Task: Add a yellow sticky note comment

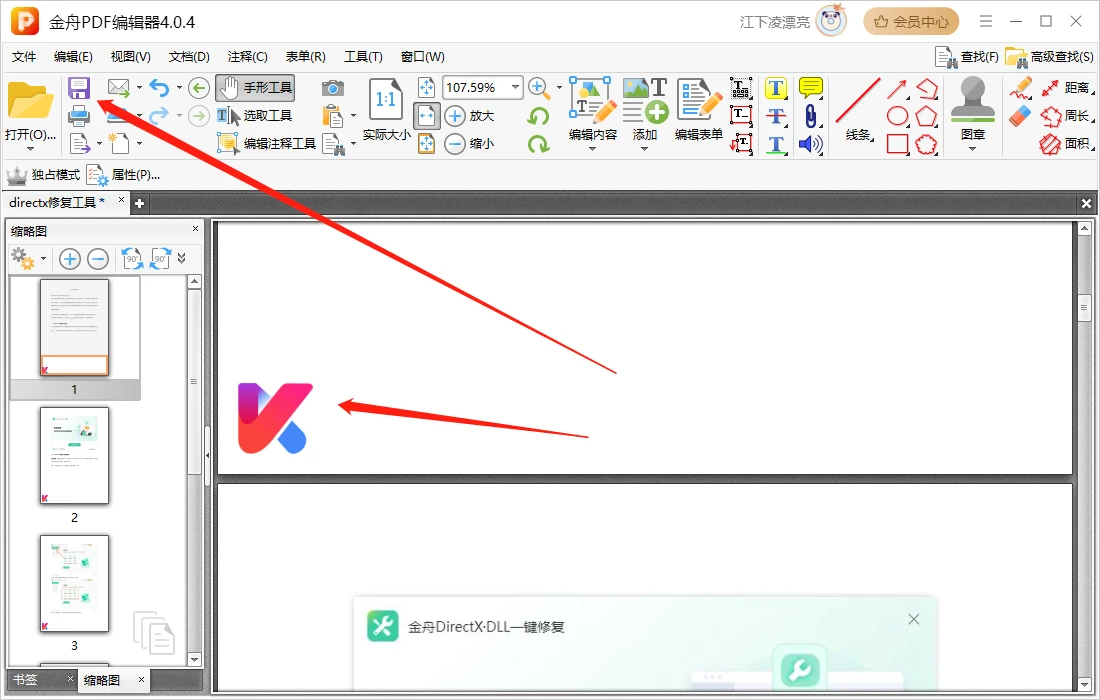Action: (810, 88)
